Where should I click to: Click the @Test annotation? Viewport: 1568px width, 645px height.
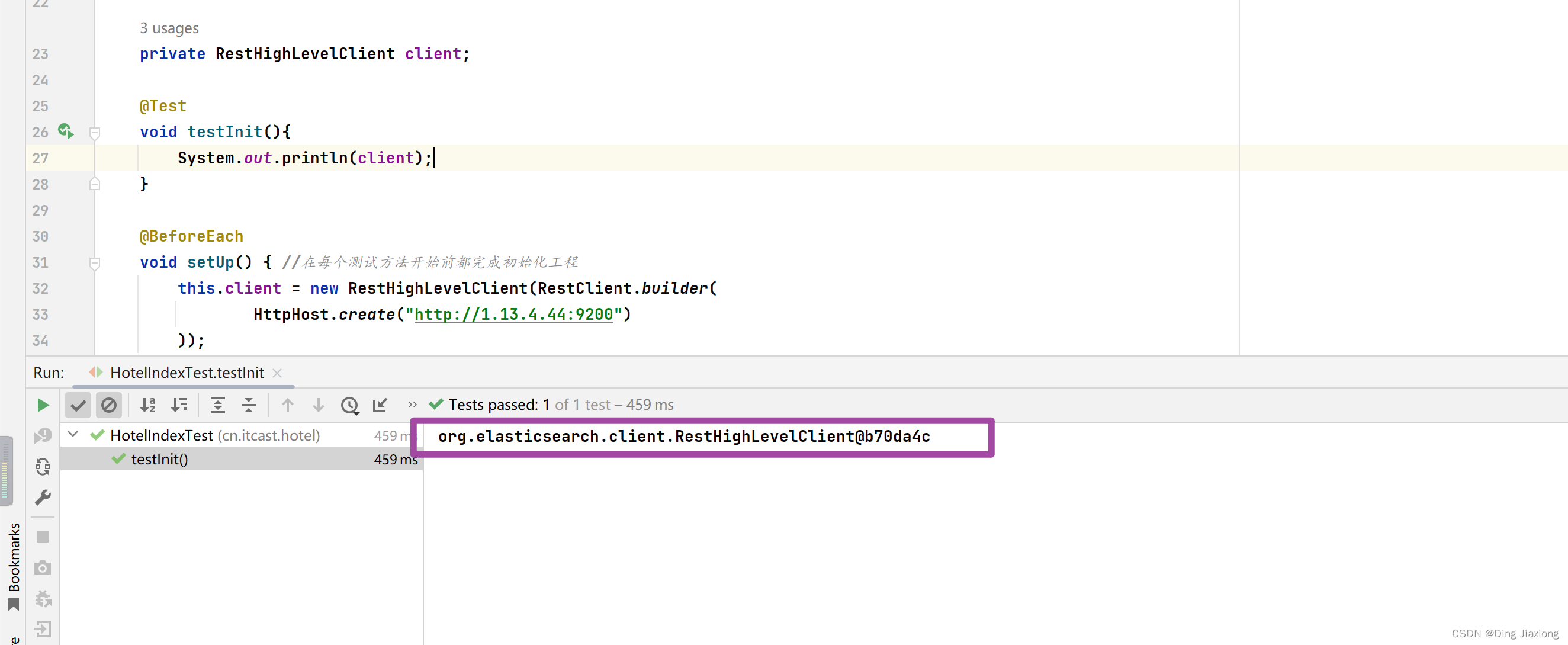click(x=163, y=106)
